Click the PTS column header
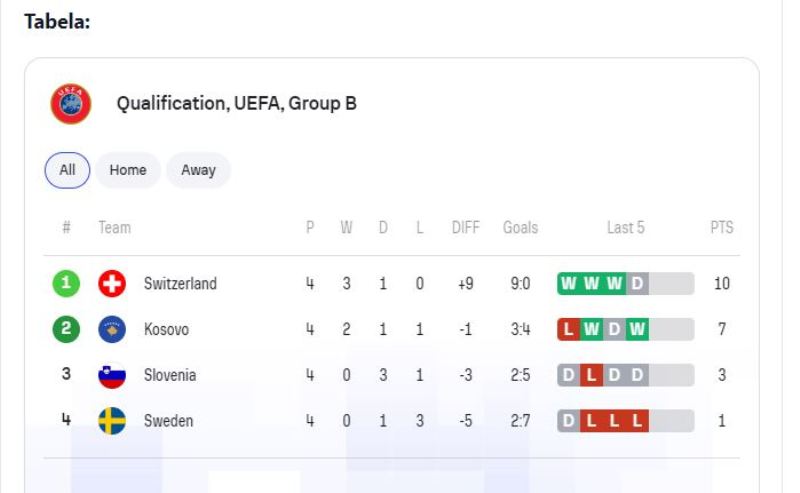 [721, 228]
